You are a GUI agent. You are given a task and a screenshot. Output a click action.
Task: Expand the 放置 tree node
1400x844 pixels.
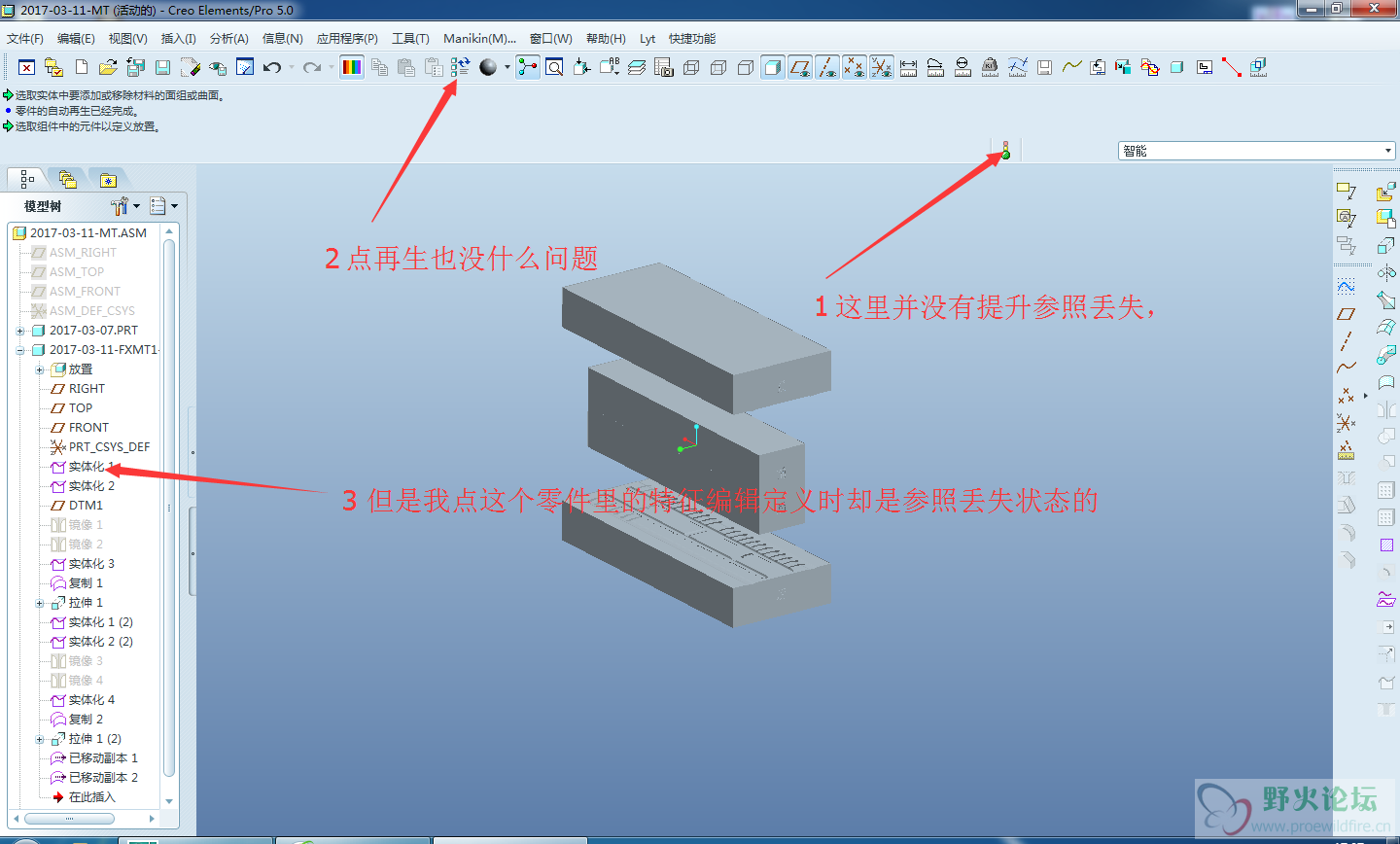point(39,369)
